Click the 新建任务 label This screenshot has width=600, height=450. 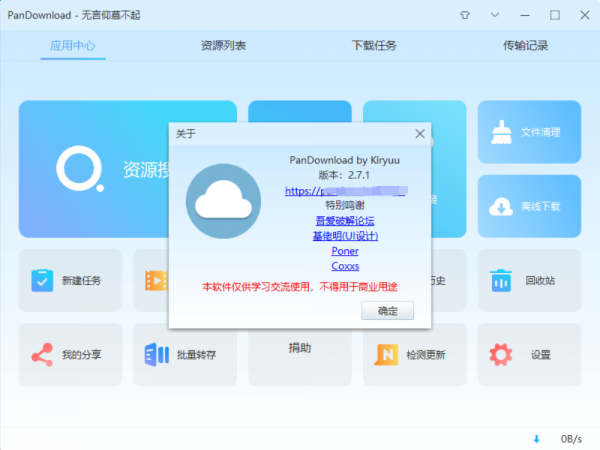(x=82, y=280)
